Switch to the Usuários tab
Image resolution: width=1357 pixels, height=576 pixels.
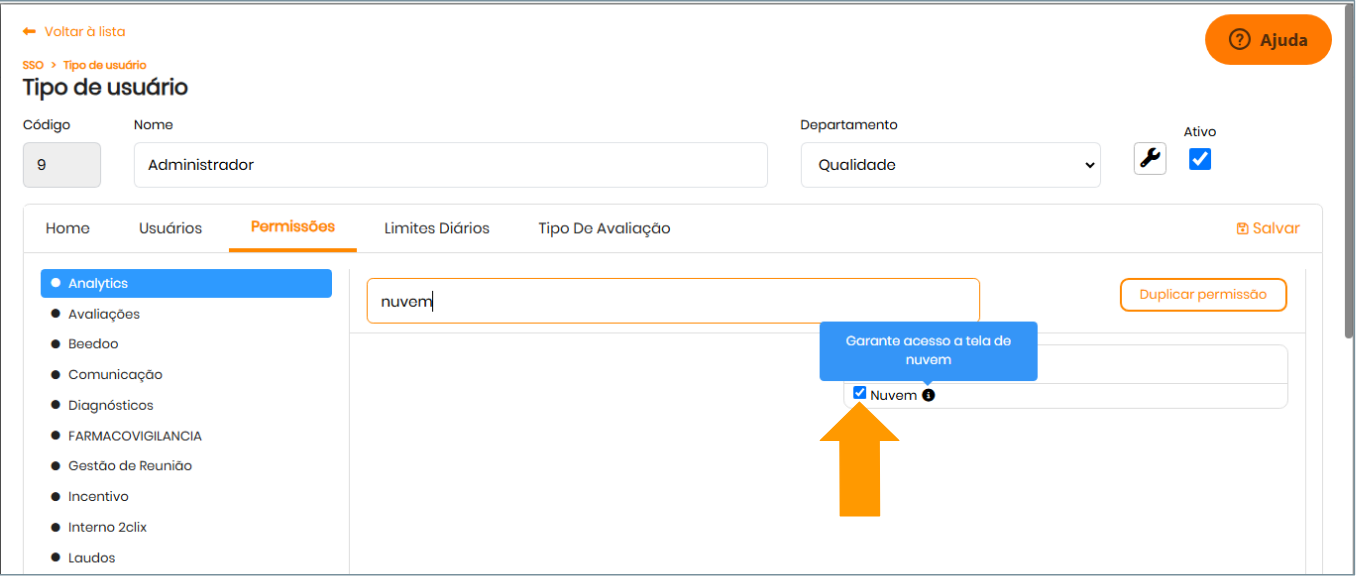170,228
